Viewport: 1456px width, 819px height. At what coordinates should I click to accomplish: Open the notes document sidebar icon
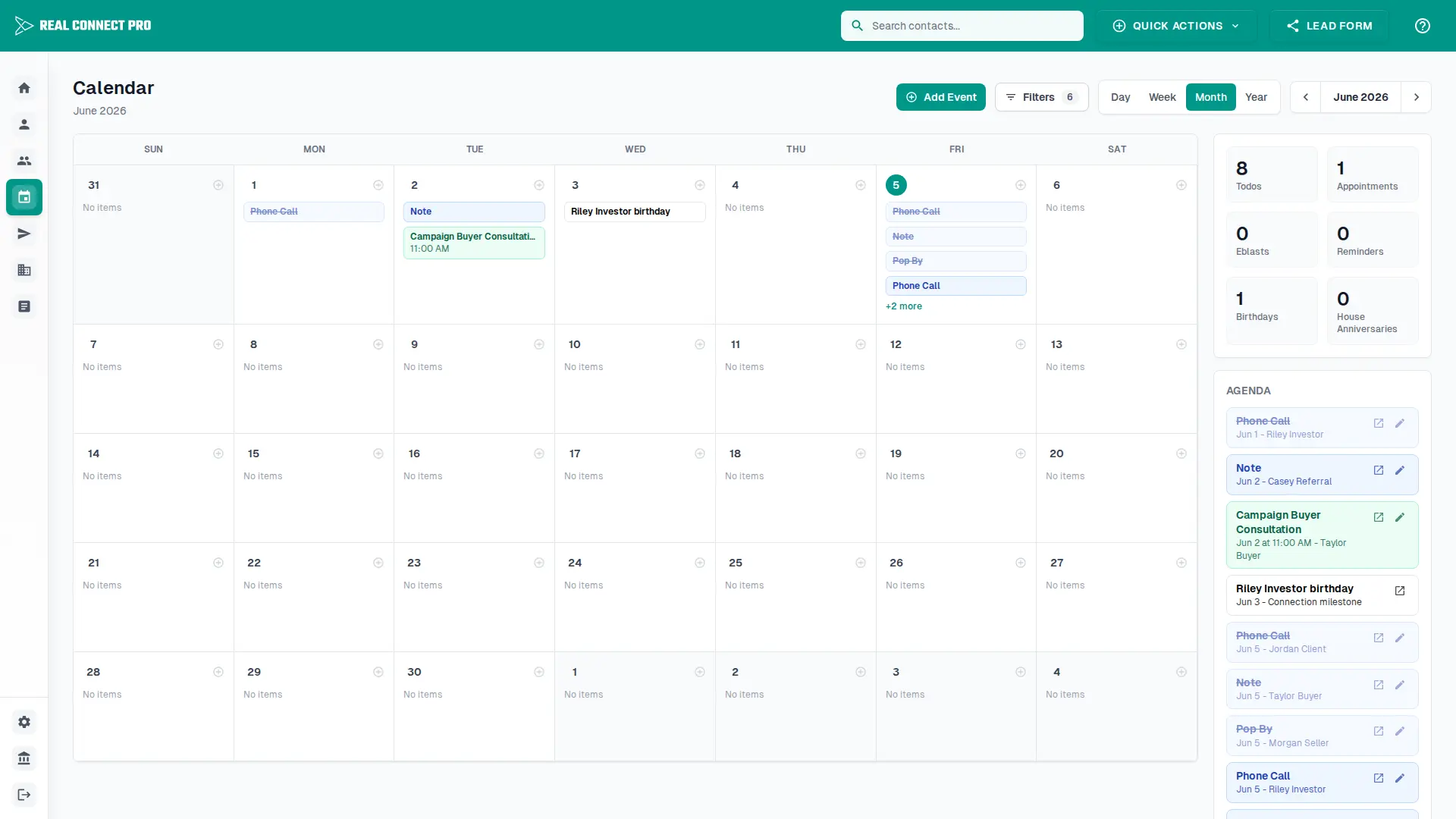point(24,306)
